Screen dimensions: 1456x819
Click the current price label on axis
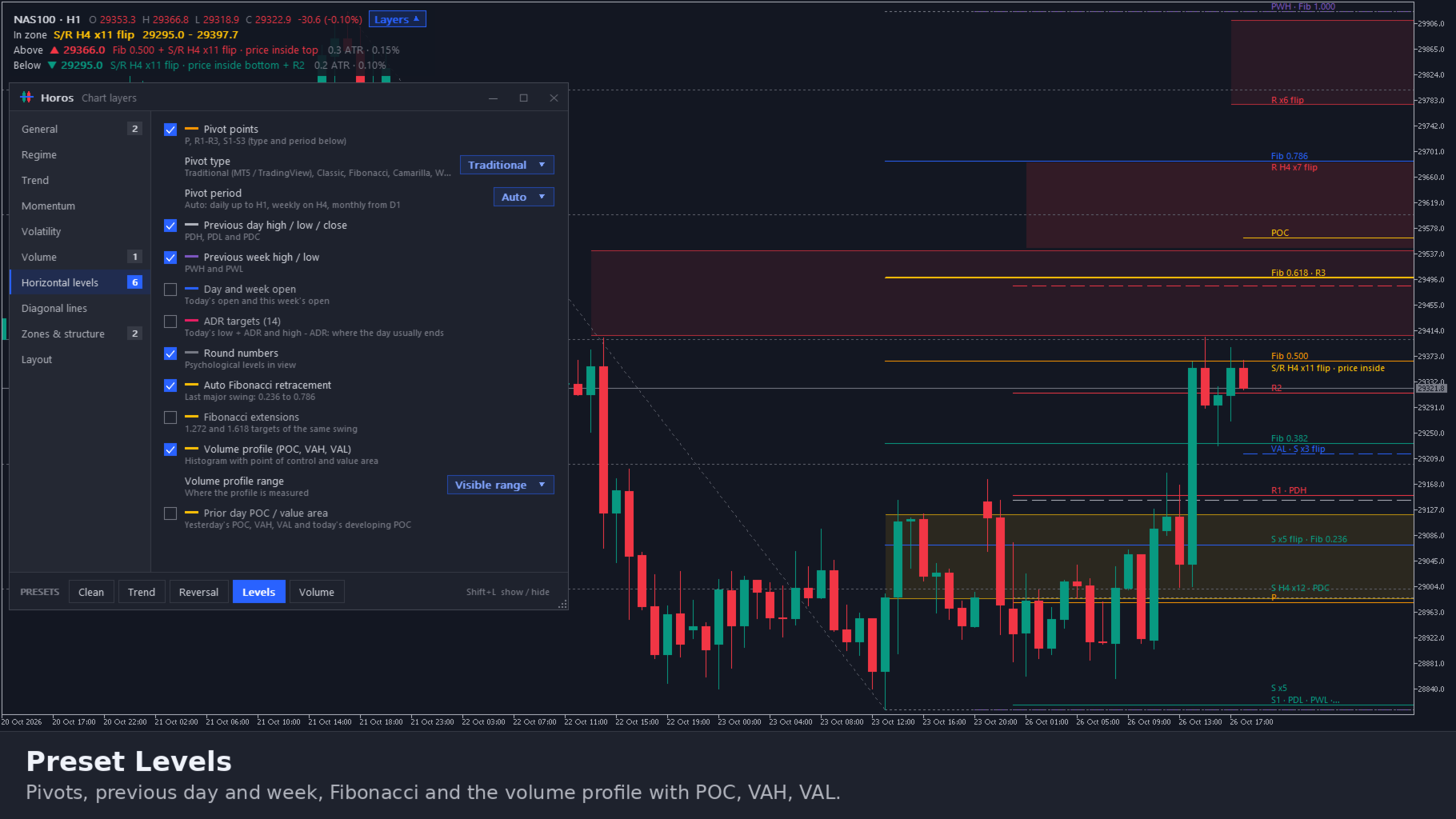[x=1431, y=389]
